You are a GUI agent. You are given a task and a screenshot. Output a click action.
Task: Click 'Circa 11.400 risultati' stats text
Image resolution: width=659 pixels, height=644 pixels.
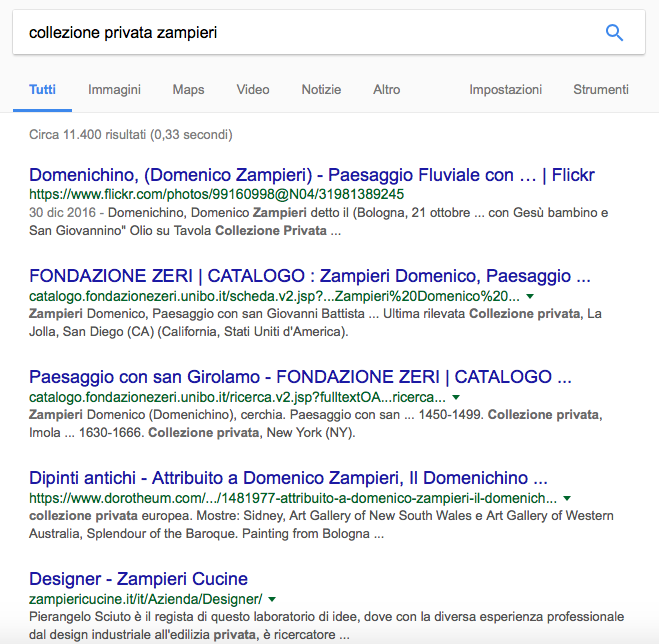coord(131,135)
